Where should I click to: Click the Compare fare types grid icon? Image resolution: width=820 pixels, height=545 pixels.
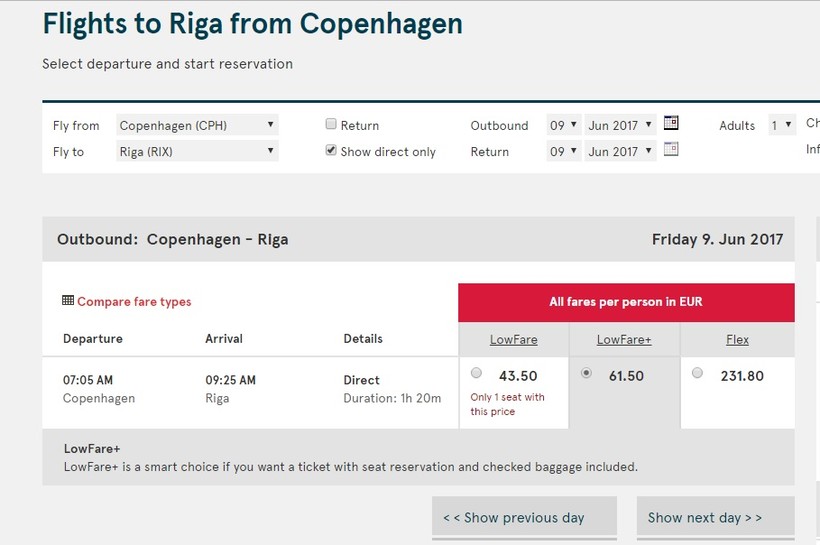(68, 301)
